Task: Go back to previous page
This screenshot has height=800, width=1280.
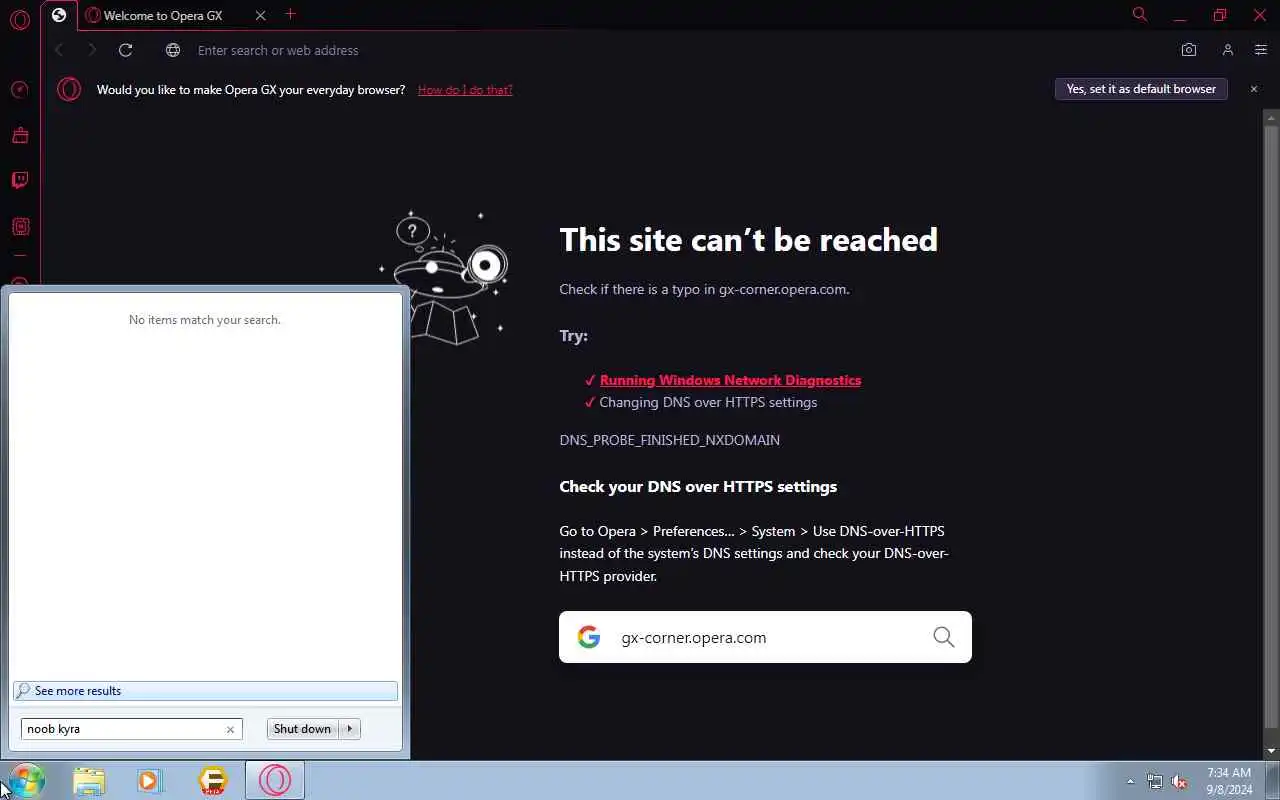Action: 59,50
